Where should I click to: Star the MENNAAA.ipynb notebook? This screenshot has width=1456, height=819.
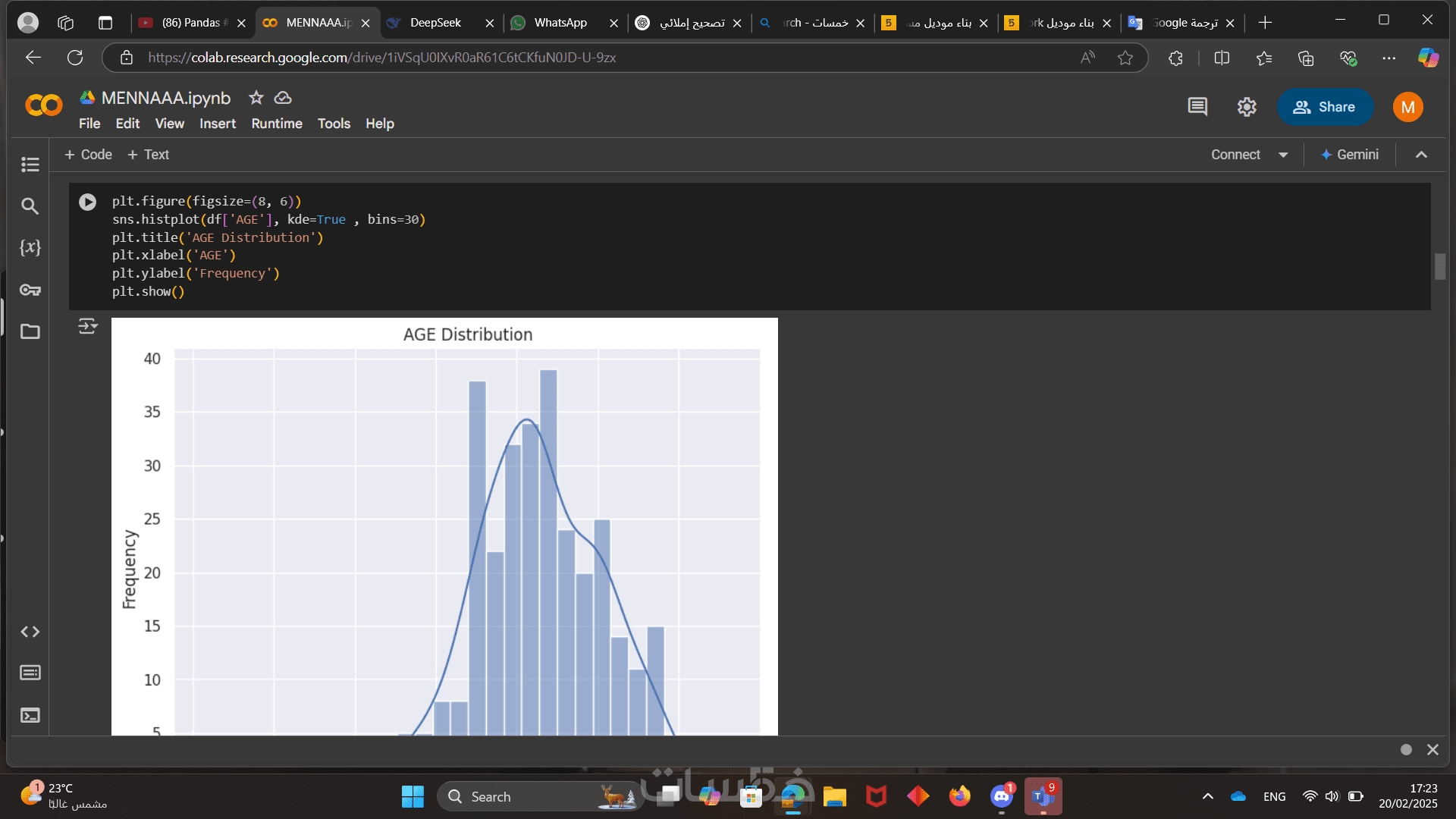256,98
